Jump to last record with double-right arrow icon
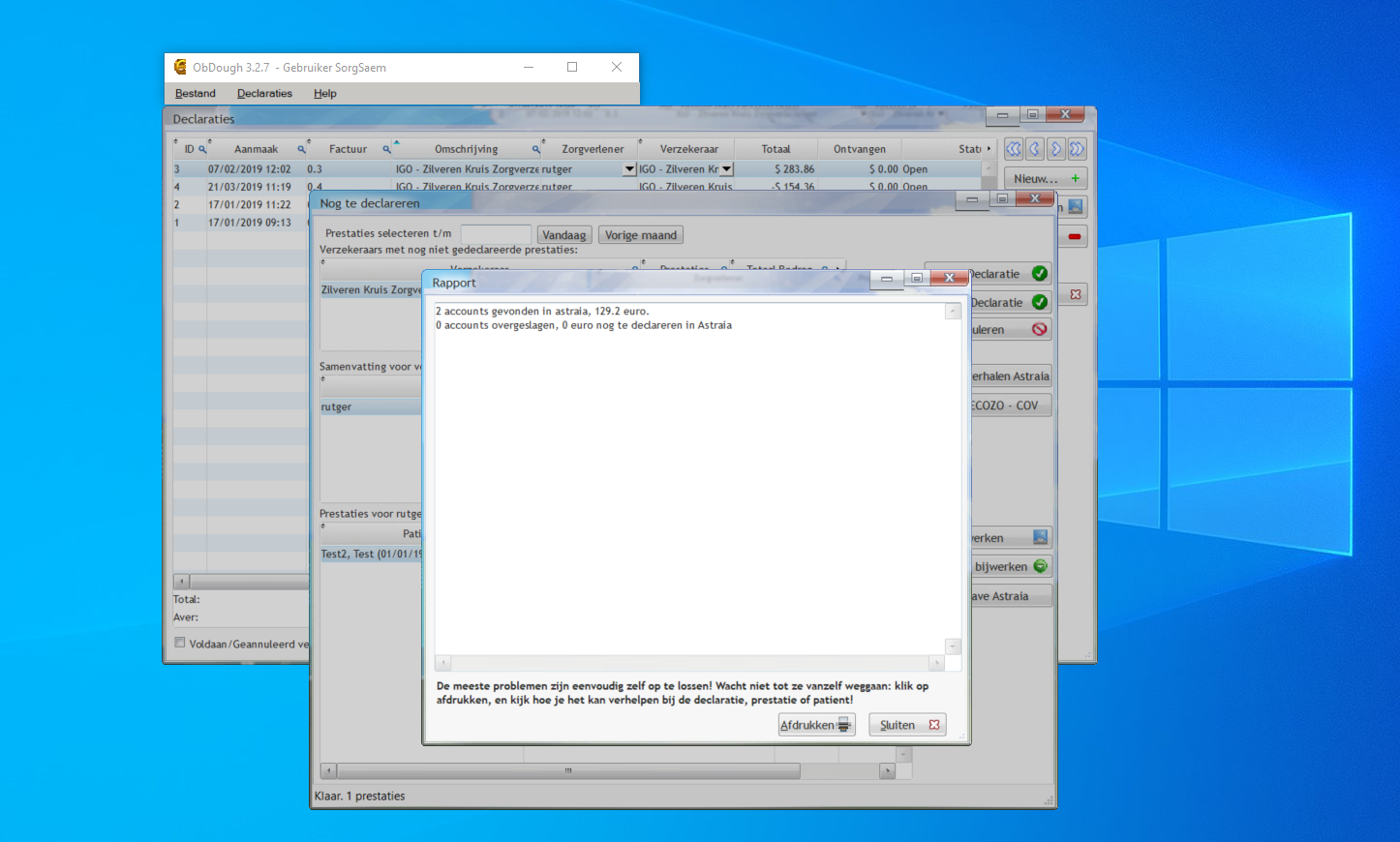This screenshot has height=842, width=1400. tap(1077, 149)
